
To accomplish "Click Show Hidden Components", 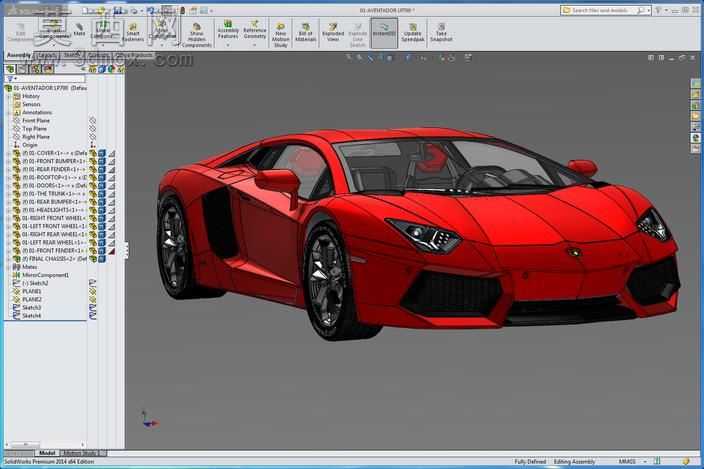I will click(x=197, y=35).
